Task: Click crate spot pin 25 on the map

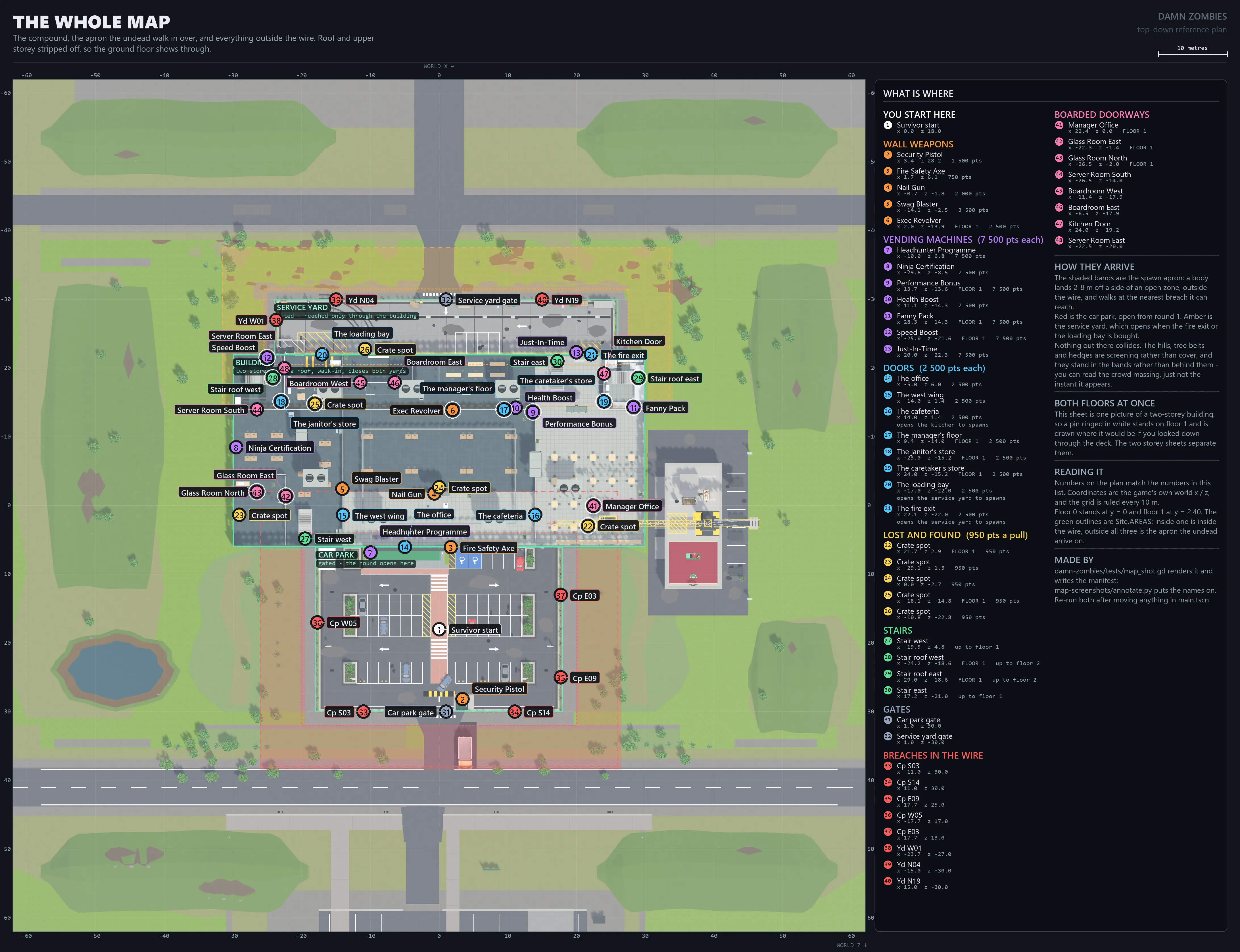Action: point(314,404)
